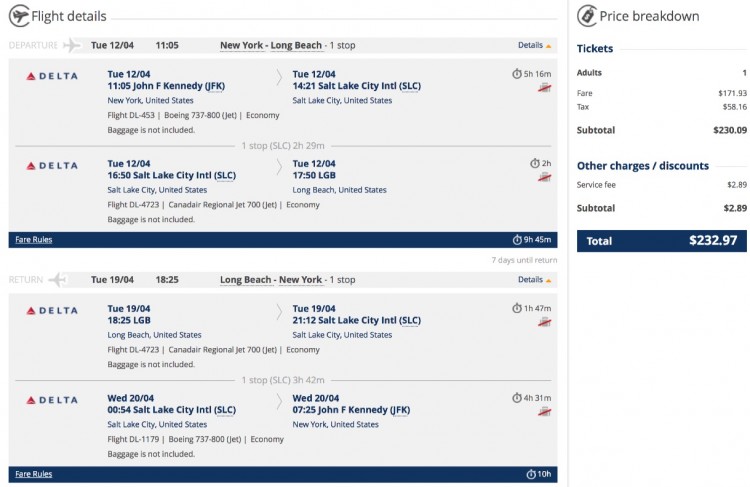Collapse the departure flight Details
This screenshot has width=750, height=487.
534,45
